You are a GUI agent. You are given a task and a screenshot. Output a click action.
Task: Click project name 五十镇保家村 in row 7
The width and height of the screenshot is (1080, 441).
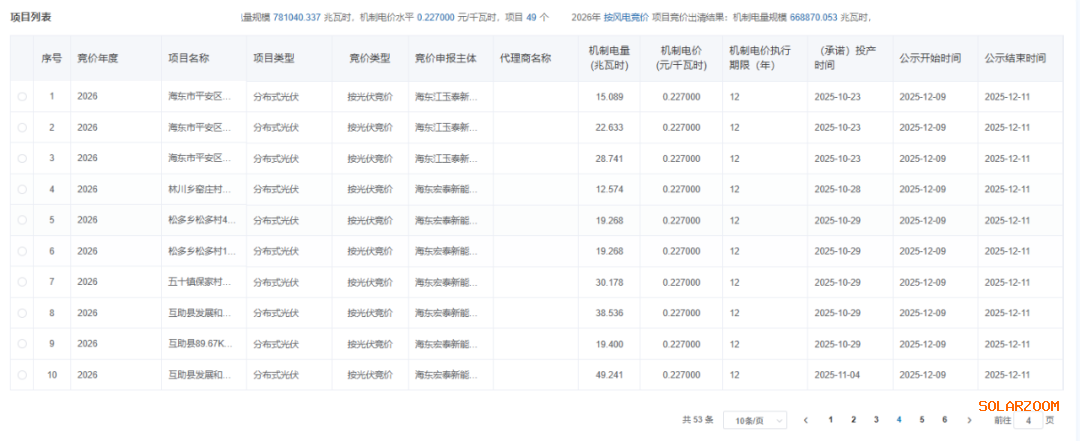[x=201, y=282]
